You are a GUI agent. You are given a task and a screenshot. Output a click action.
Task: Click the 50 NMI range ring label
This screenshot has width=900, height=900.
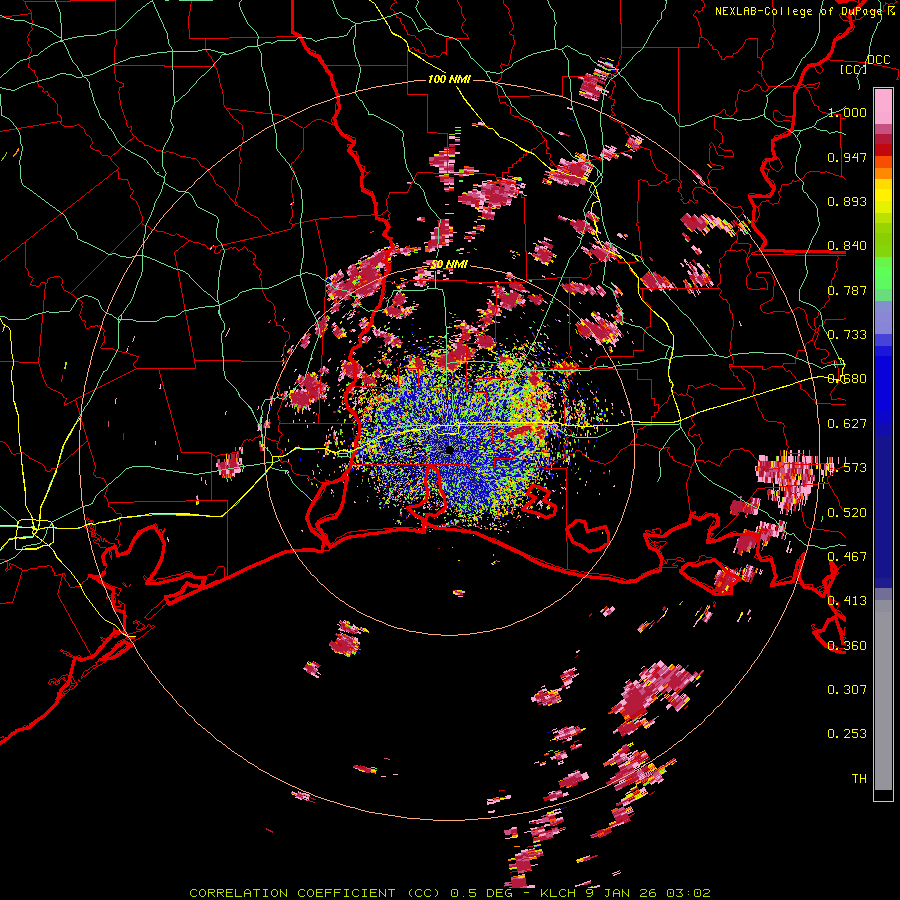point(449,265)
